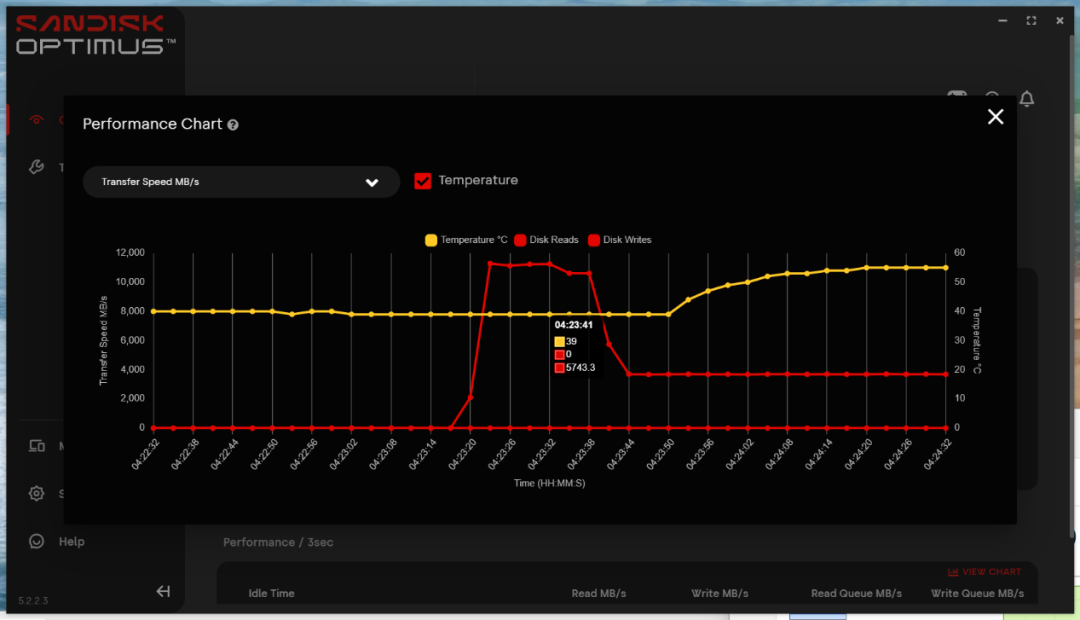Open the Transfer Speed MB/s dropdown
This screenshot has width=1080, height=620.
[x=241, y=182]
